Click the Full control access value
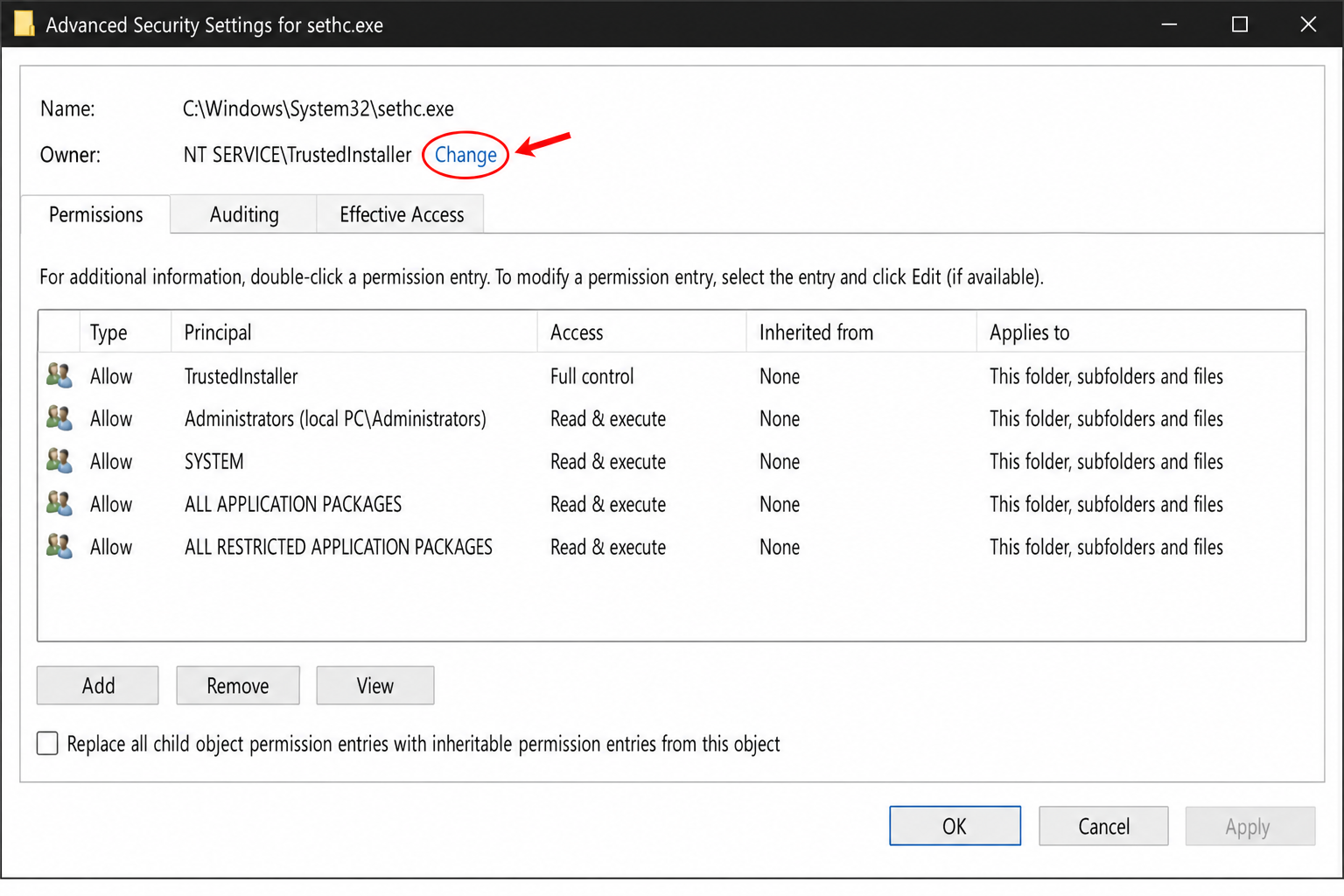The height and width of the screenshot is (896, 1344). [592, 376]
